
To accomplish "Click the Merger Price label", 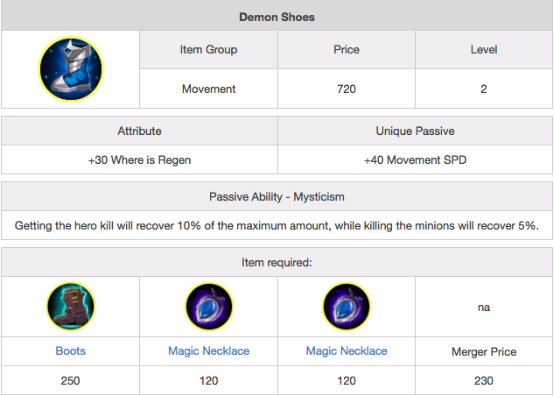I will 484,351.
